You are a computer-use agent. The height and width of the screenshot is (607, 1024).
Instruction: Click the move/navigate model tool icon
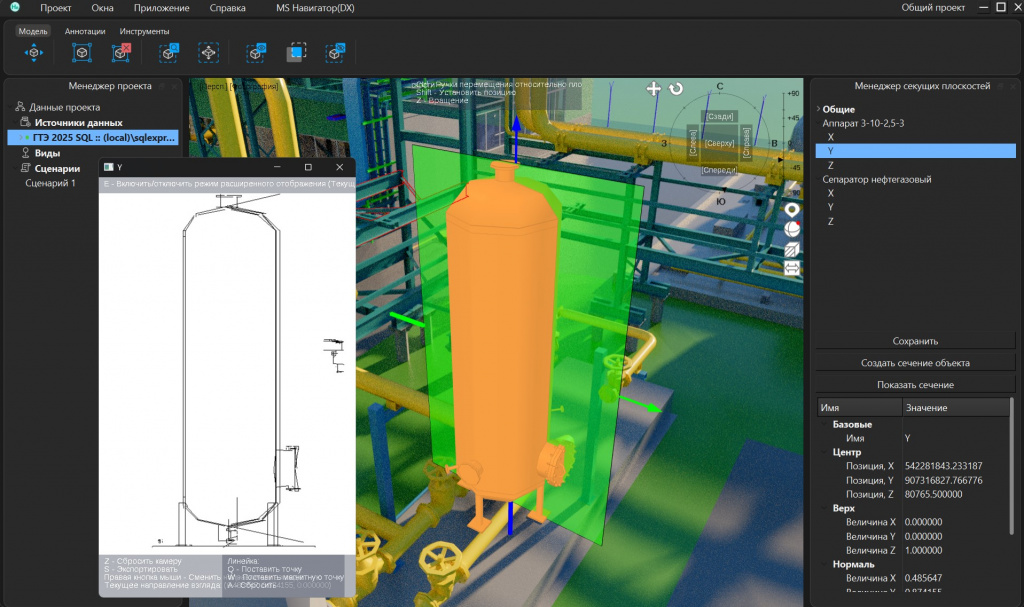pos(34,52)
